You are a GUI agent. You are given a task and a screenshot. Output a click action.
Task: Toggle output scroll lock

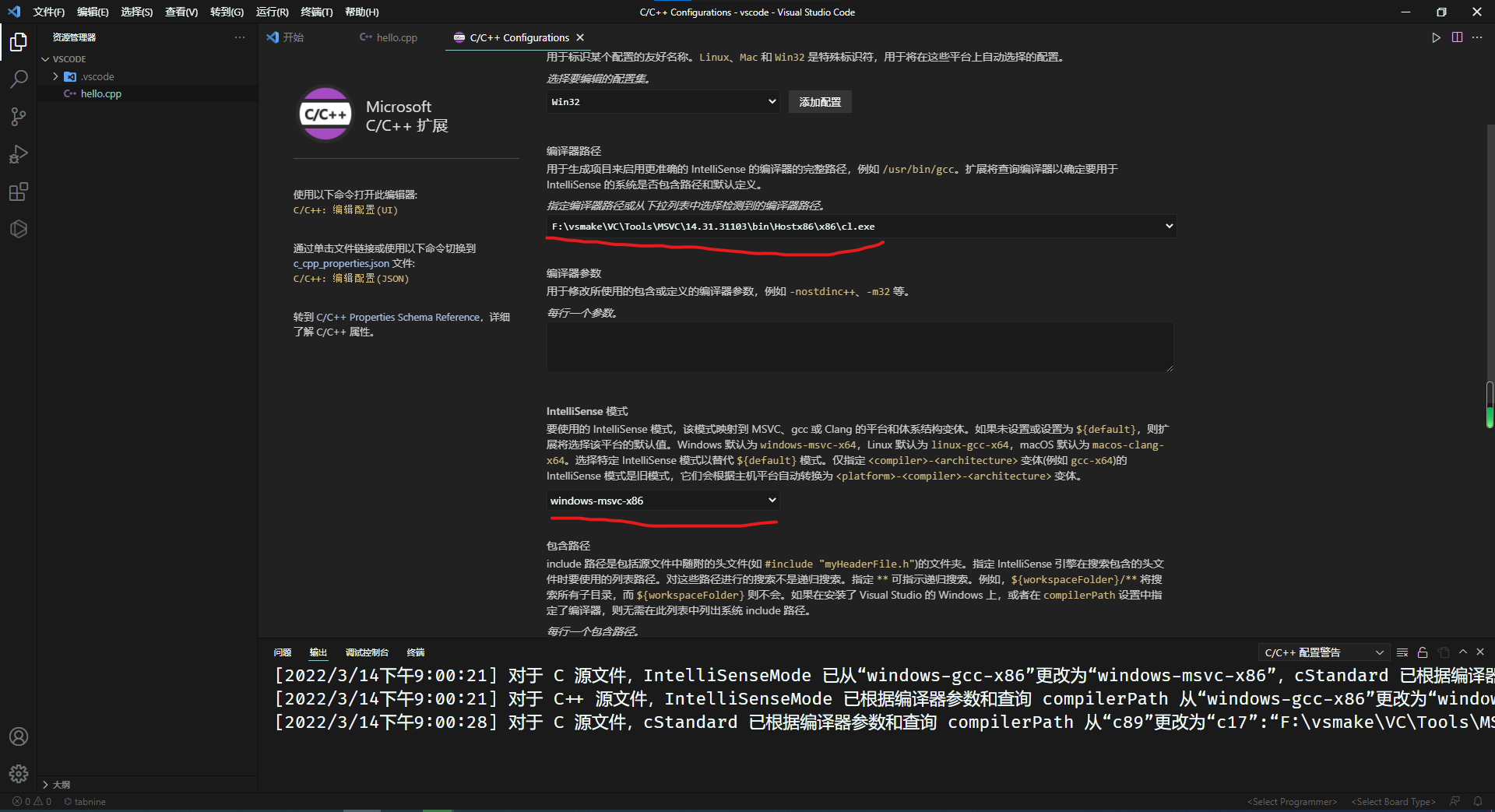click(x=1423, y=652)
